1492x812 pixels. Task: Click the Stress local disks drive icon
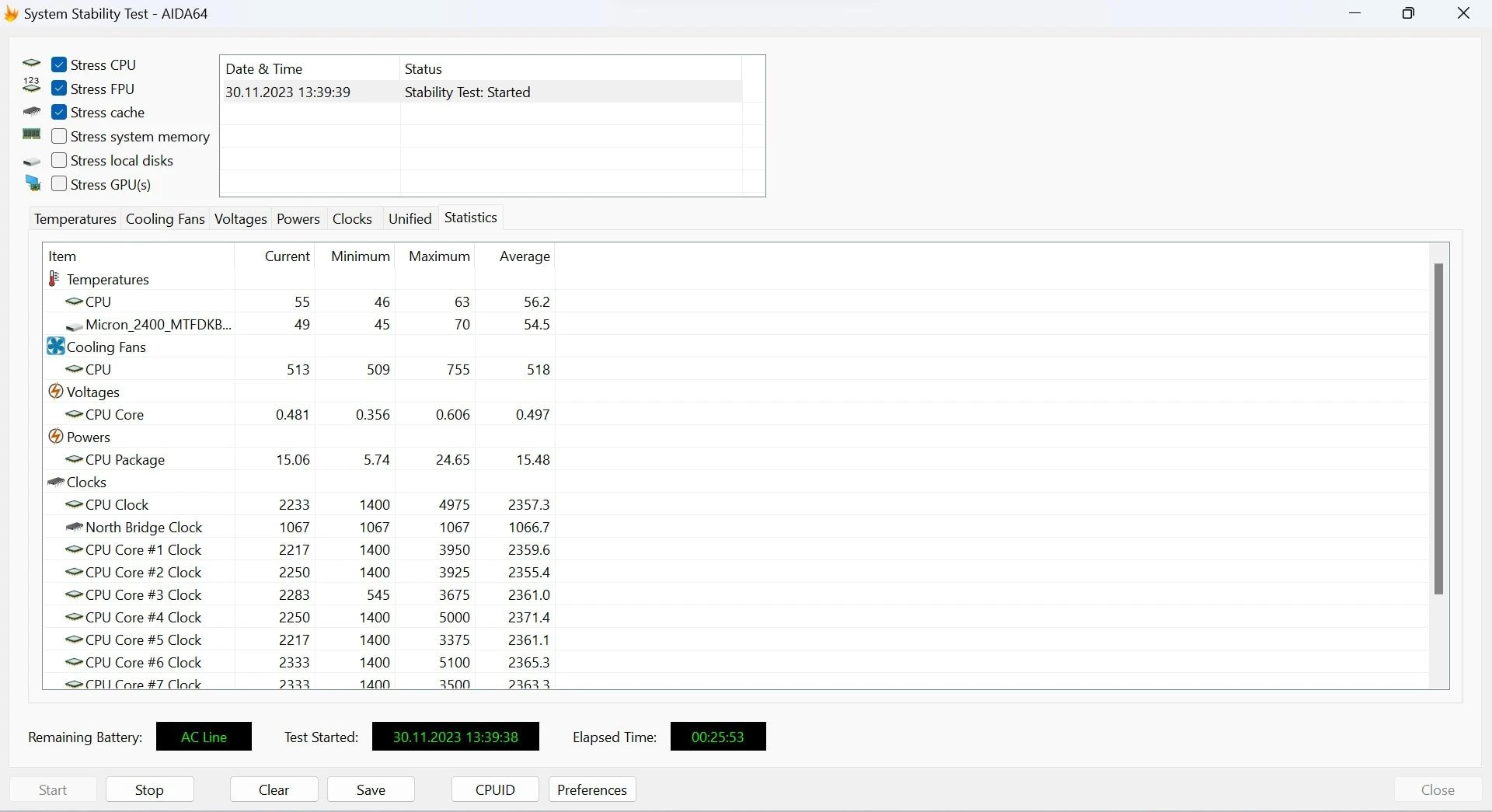coord(31,162)
